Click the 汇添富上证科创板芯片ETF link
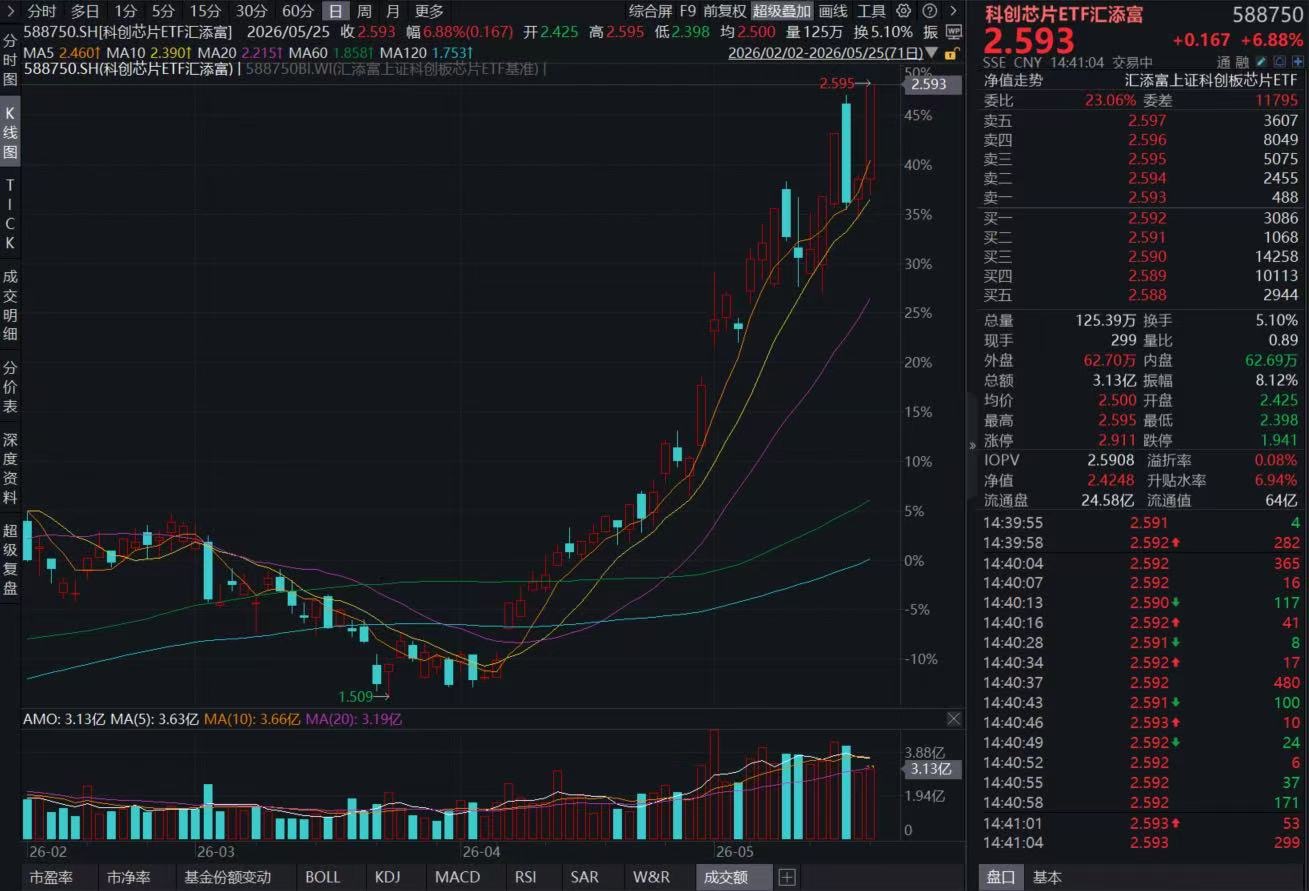This screenshot has width=1309, height=891. [x=1210, y=80]
